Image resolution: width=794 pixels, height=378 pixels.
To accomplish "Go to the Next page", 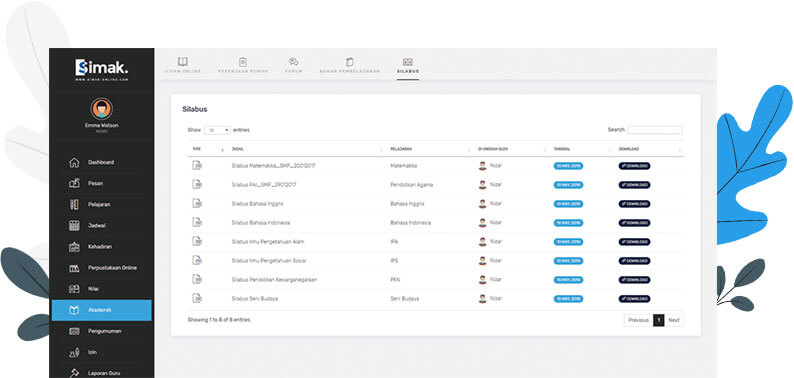I will pos(673,320).
